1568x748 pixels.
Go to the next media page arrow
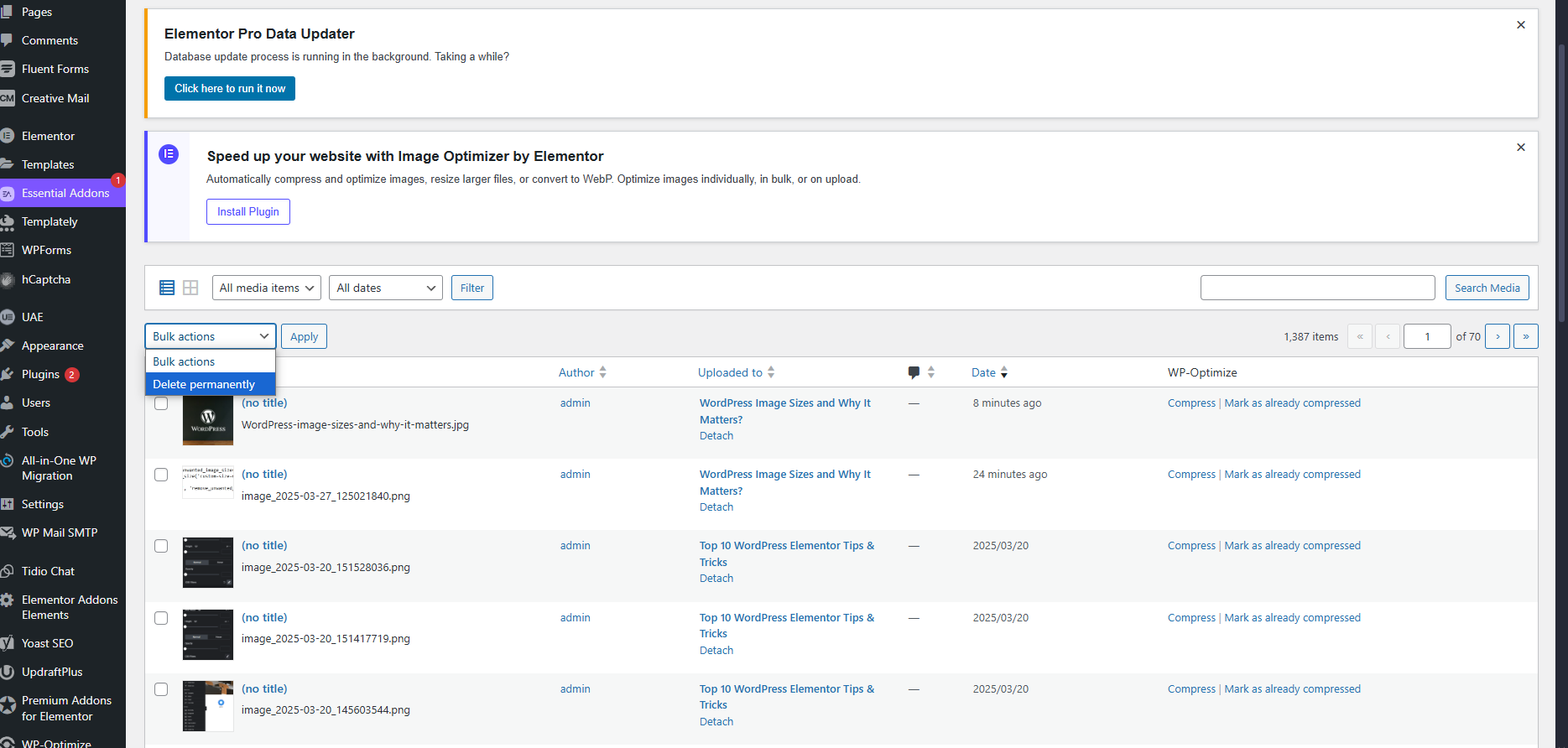(x=1498, y=336)
